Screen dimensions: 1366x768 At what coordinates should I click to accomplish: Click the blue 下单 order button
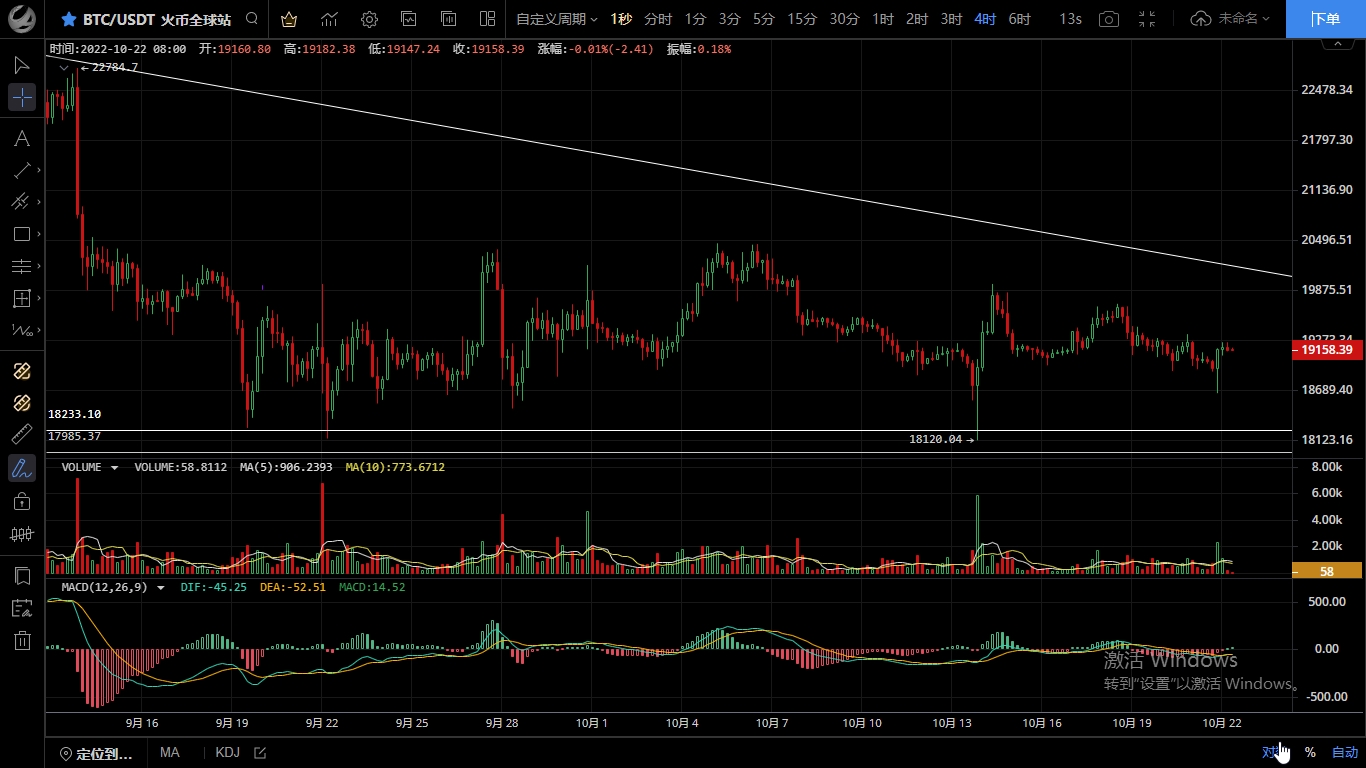1325,19
